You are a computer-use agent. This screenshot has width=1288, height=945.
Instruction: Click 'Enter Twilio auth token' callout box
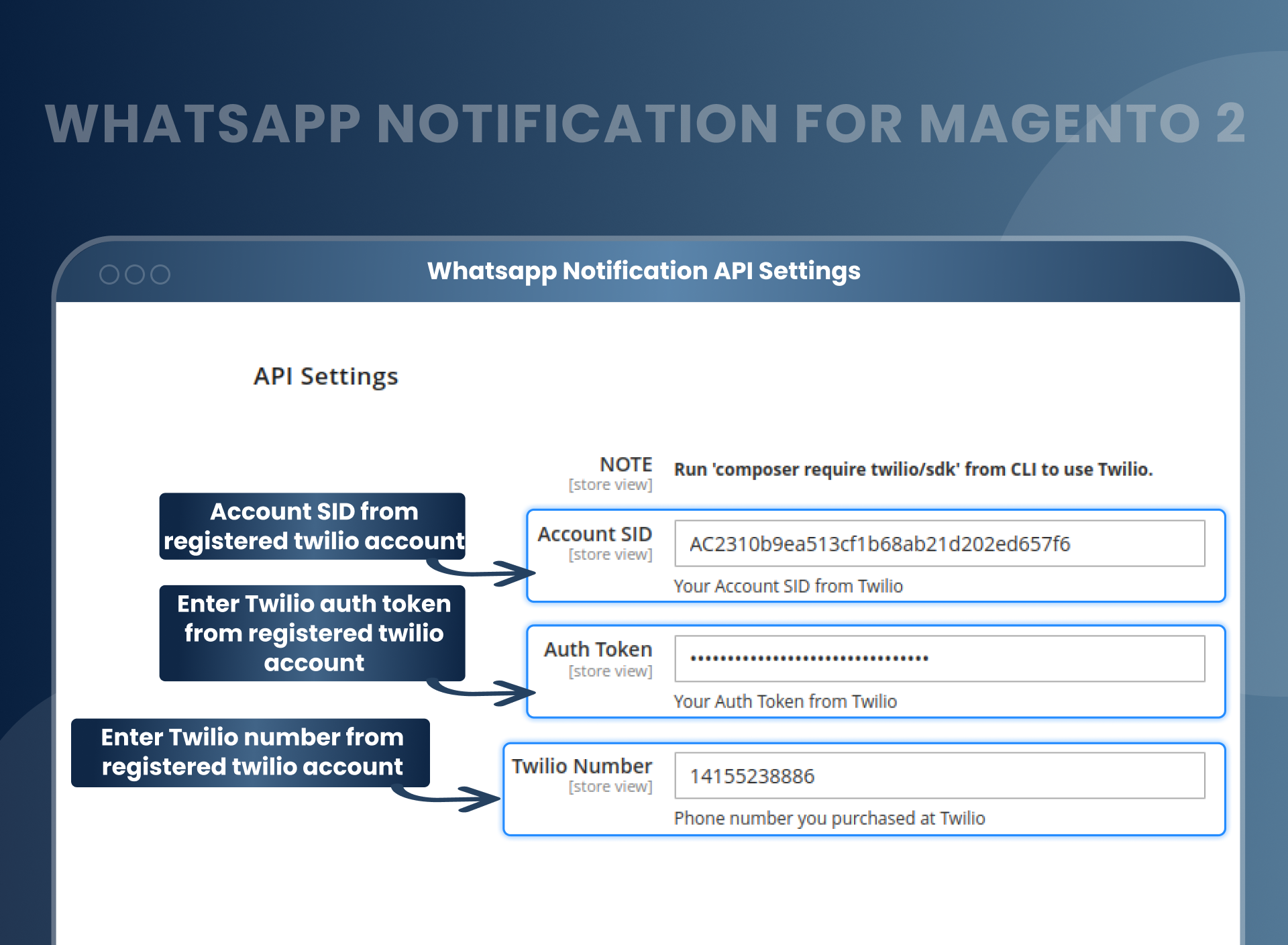313,633
